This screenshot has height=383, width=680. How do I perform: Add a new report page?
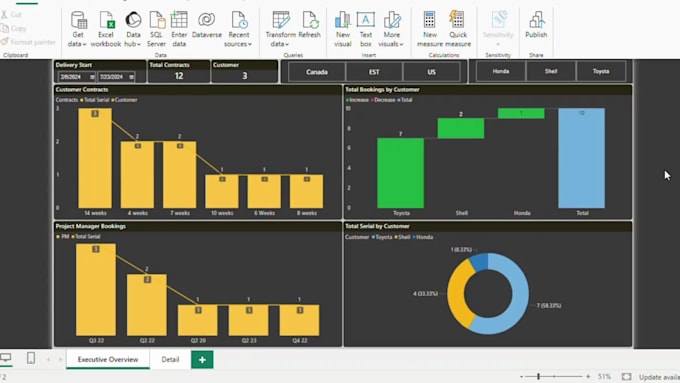coord(202,360)
